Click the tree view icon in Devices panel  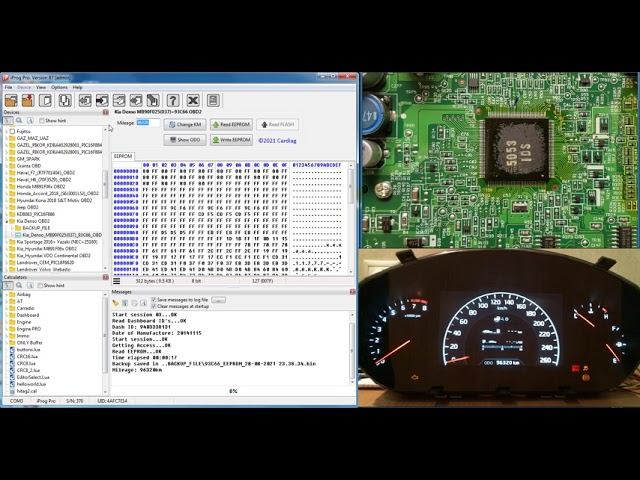pos(8,120)
